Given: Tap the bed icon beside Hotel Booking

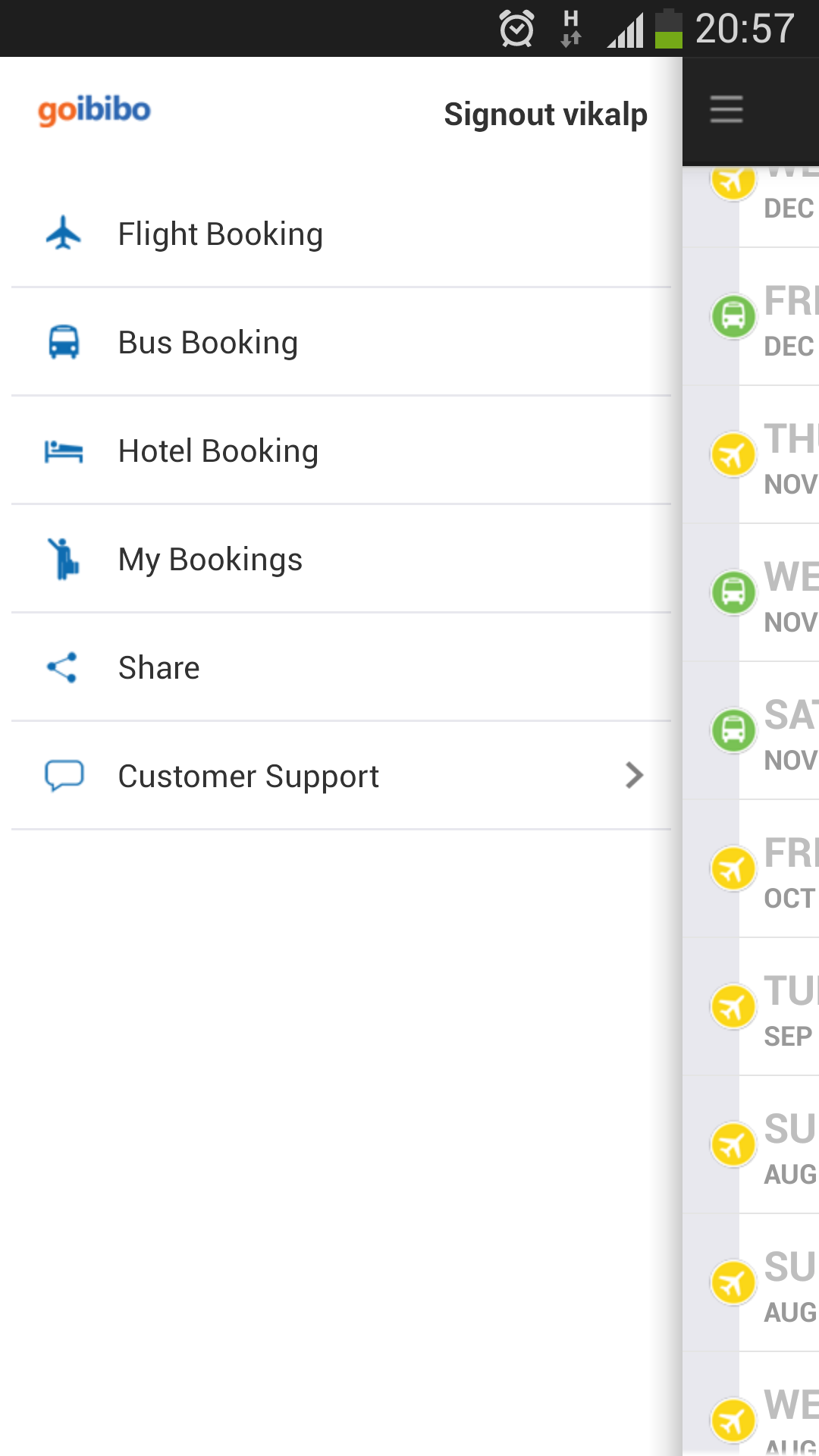Looking at the screenshot, I should [64, 451].
